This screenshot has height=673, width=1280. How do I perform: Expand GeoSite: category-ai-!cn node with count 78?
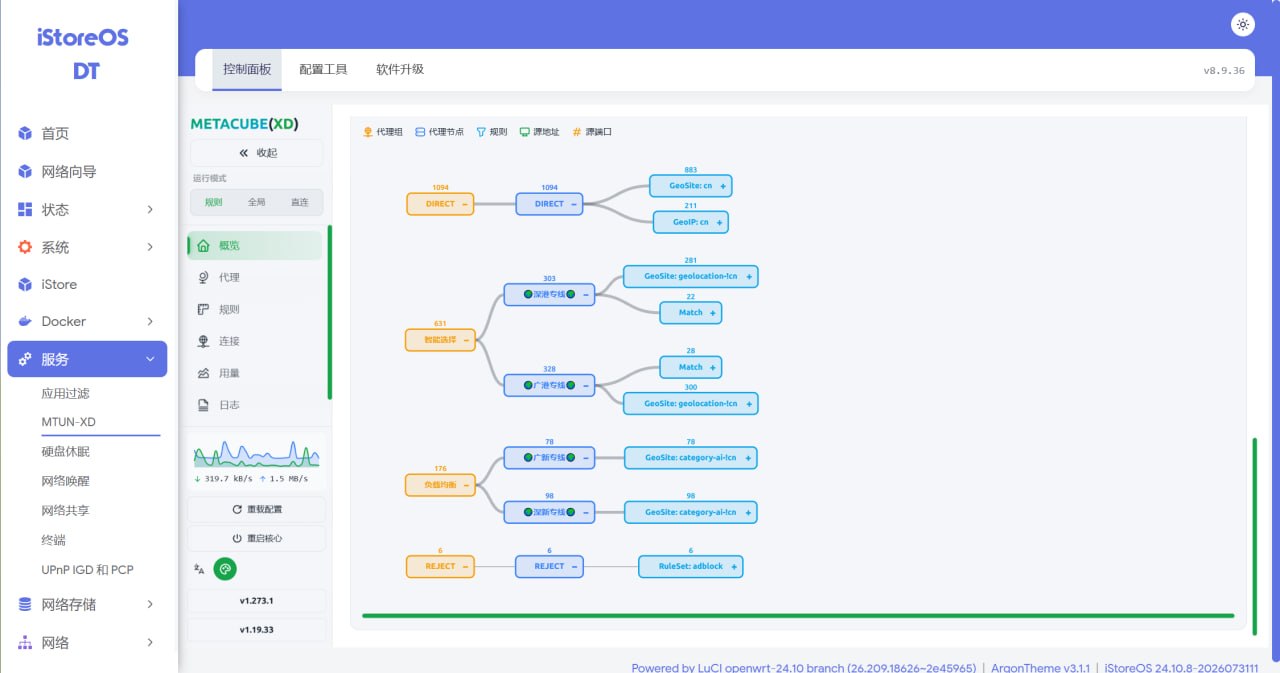tap(748, 458)
